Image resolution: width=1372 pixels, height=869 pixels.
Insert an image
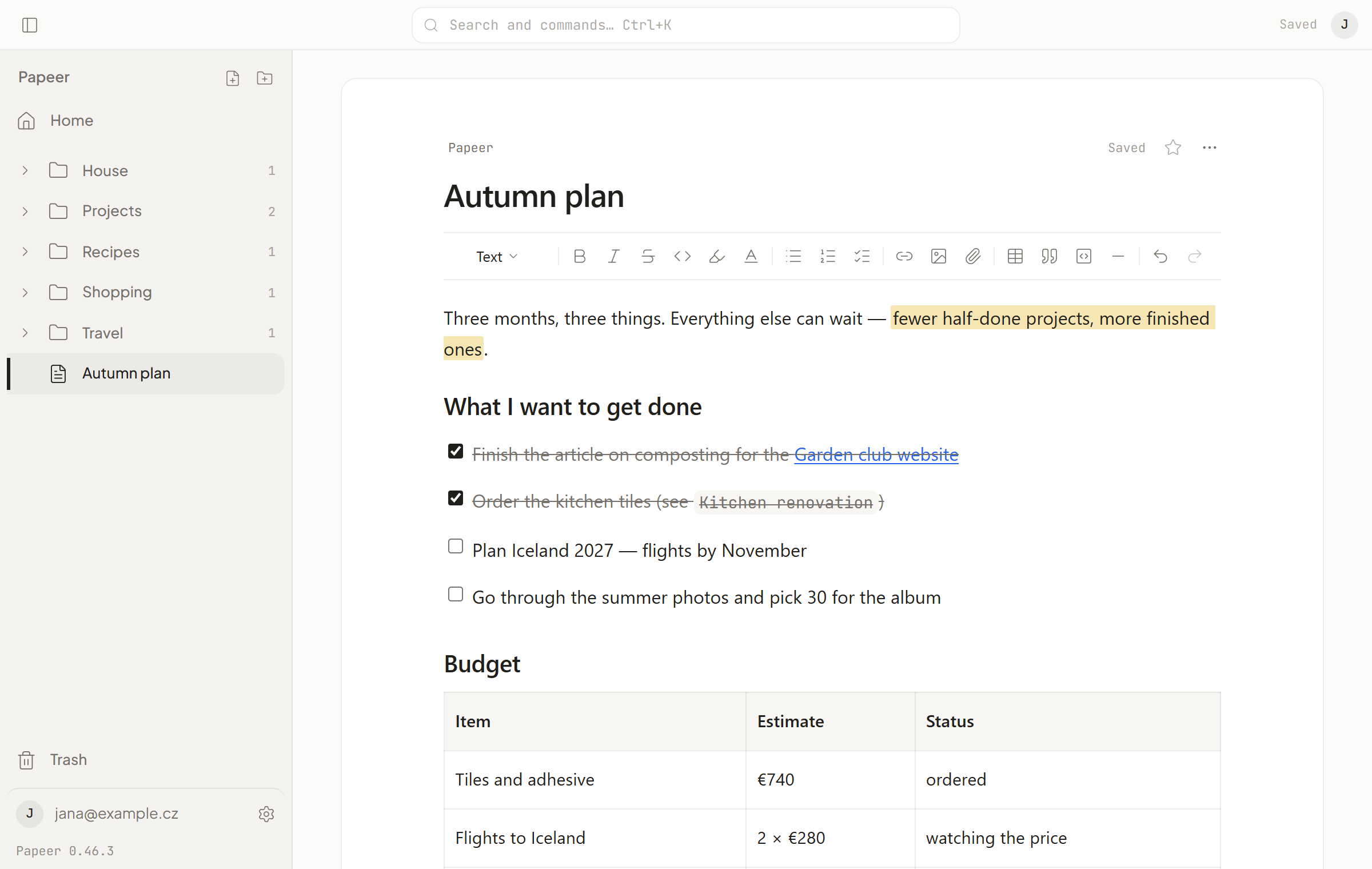939,256
